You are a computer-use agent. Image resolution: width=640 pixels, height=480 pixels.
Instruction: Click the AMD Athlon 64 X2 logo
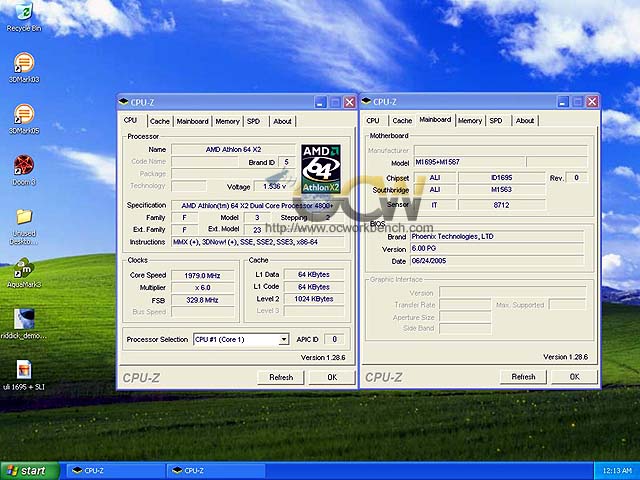coord(321,169)
